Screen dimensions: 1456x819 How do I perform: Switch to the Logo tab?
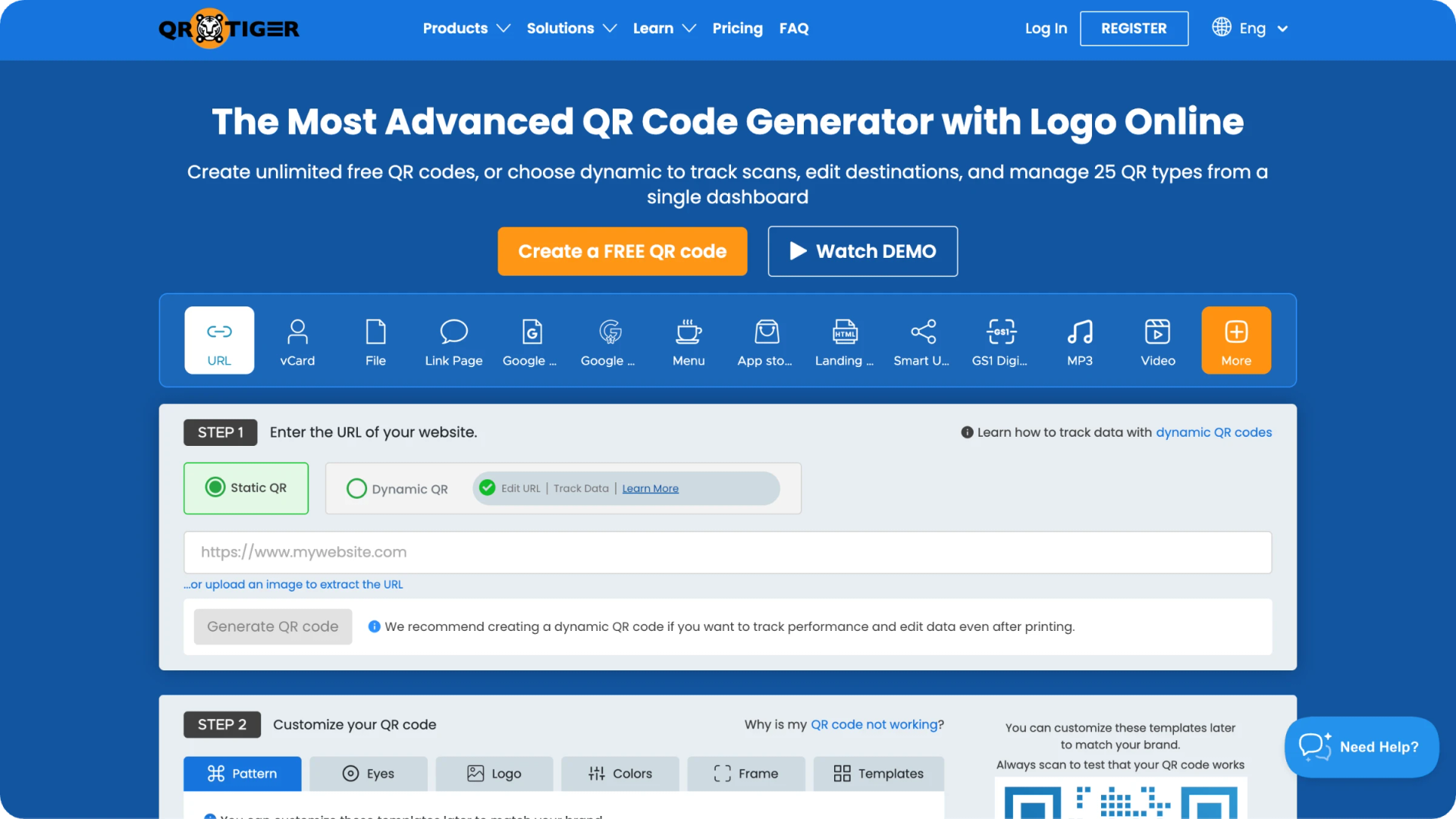click(494, 773)
